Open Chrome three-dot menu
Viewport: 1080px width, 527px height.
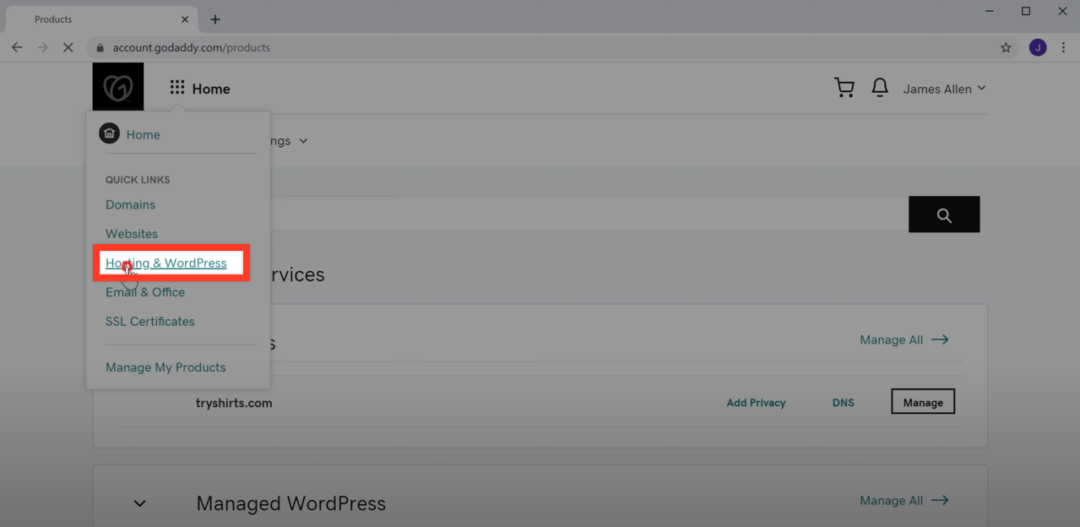[x=1063, y=47]
